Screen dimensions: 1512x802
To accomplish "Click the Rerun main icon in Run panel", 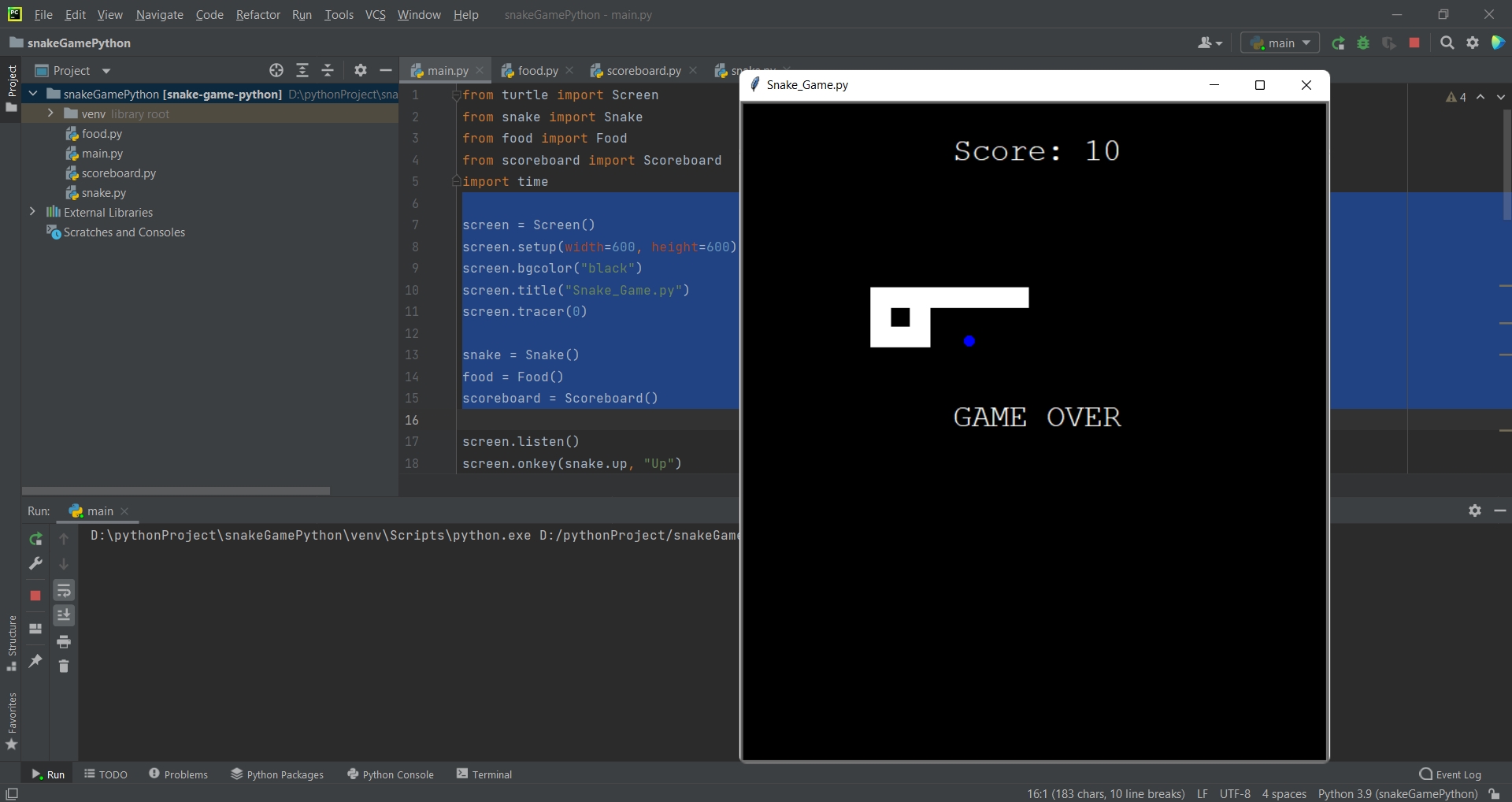I will tap(35, 539).
